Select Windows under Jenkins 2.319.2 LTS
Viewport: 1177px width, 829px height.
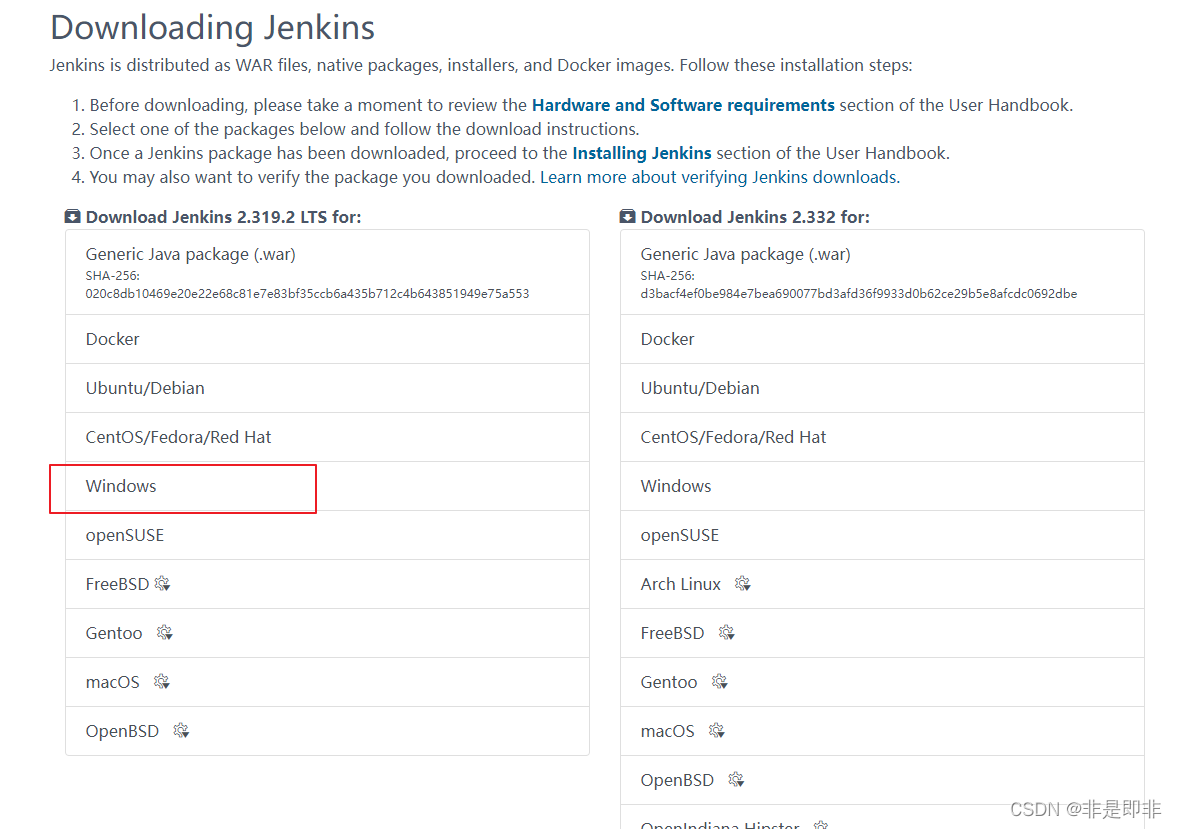click(x=121, y=486)
